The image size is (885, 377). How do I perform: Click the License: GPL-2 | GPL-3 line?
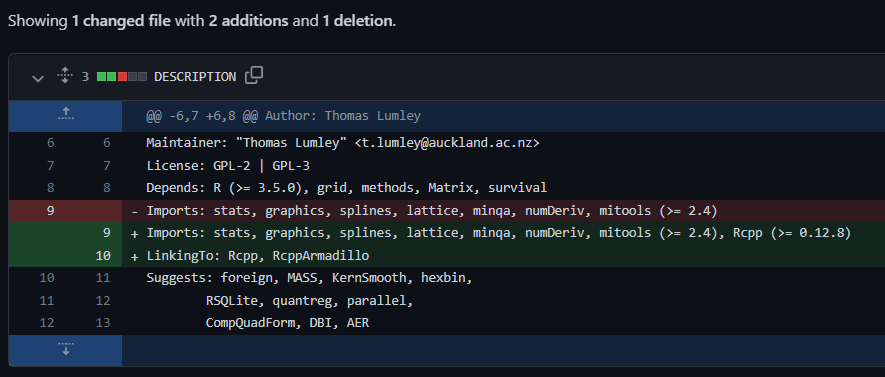[x=228, y=166]
